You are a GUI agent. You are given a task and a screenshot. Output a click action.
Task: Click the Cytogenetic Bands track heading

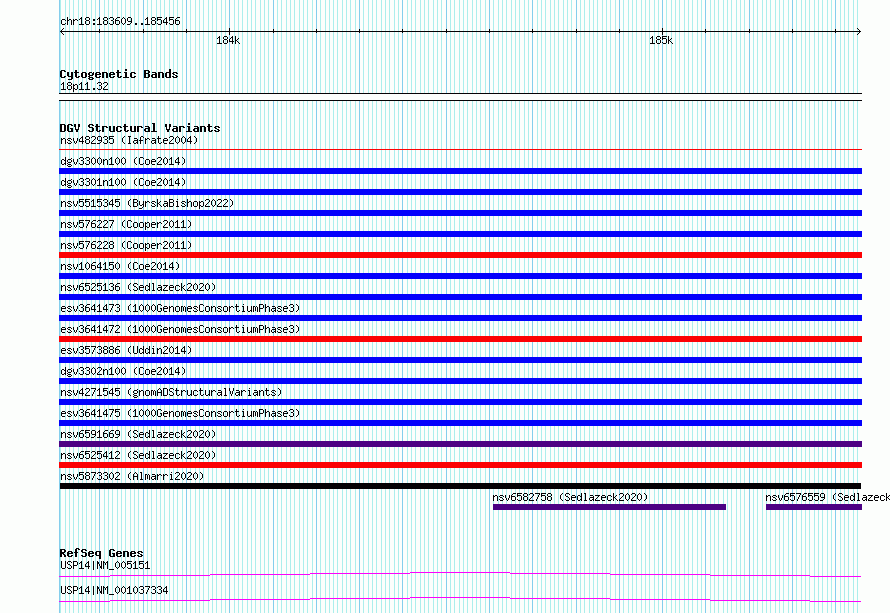119,74
